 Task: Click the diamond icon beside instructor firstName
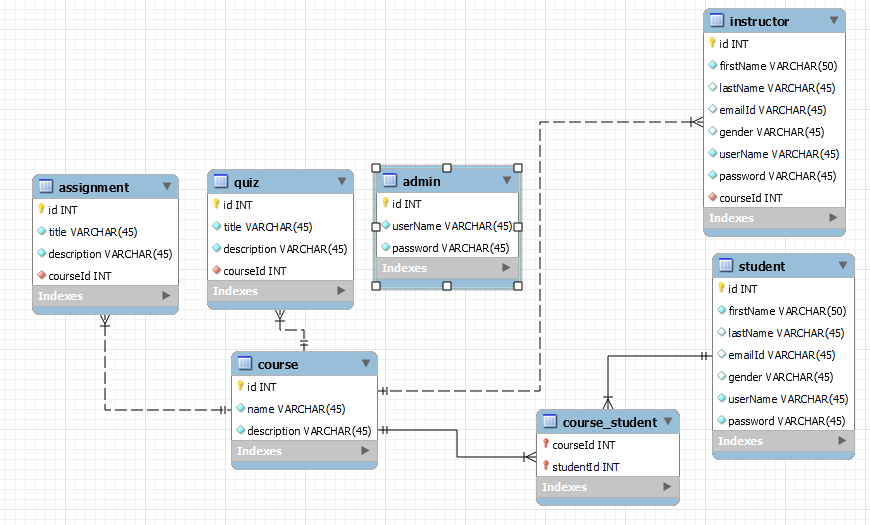point(713,65)
